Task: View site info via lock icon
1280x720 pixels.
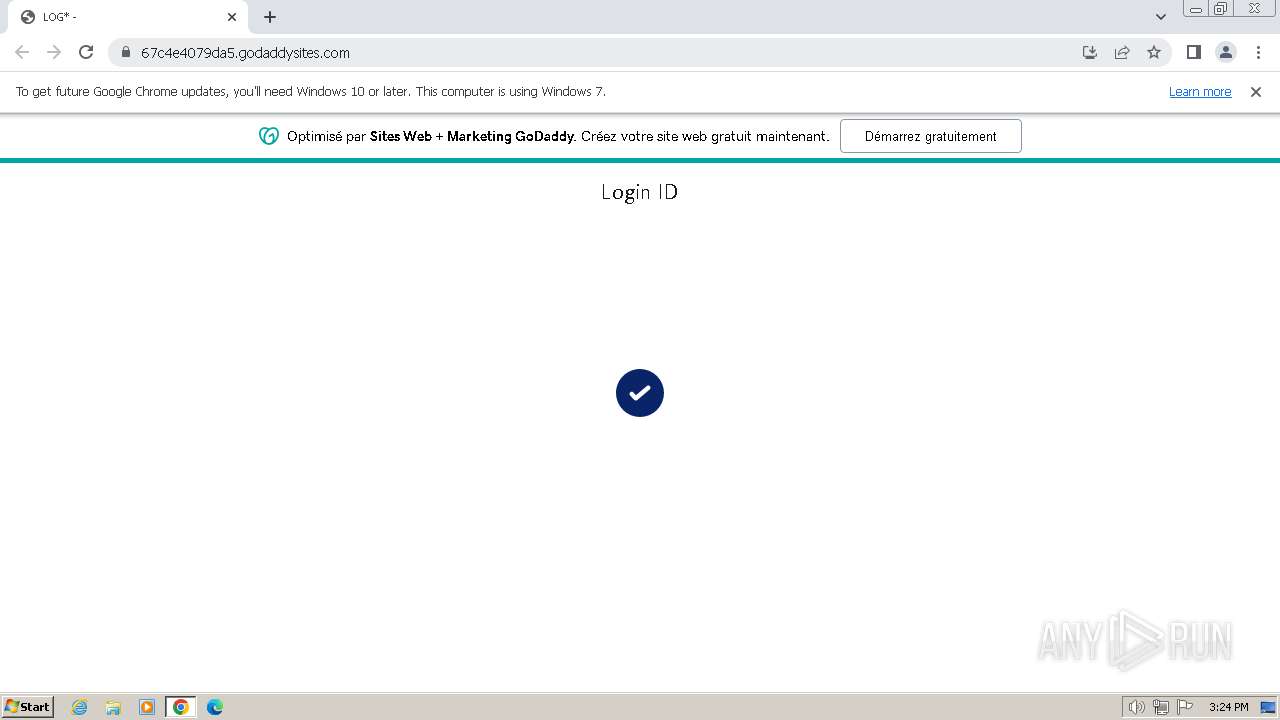Action: [126, 52]
